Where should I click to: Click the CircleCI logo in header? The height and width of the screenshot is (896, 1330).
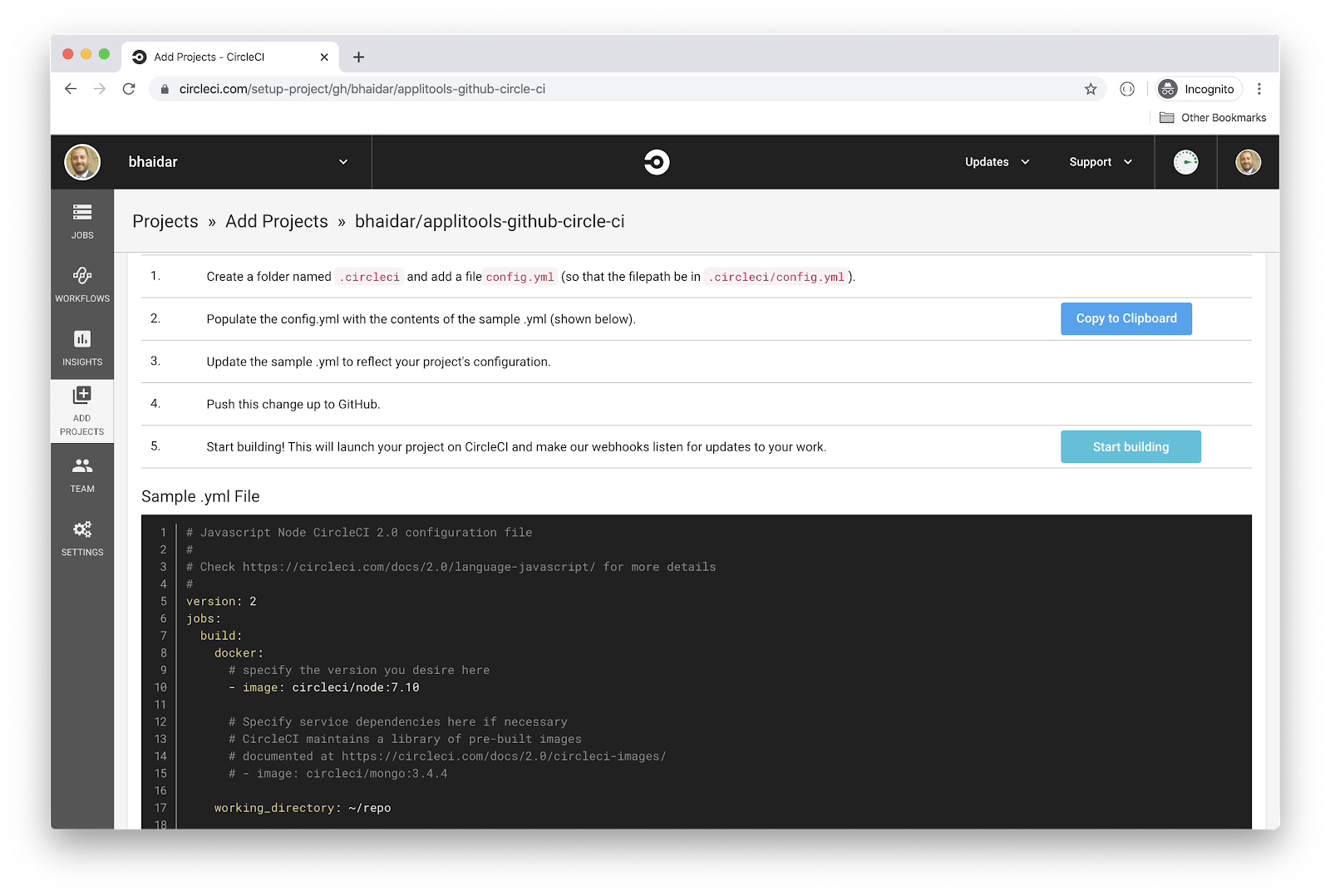pyautogui.click(x=657, y=162)
